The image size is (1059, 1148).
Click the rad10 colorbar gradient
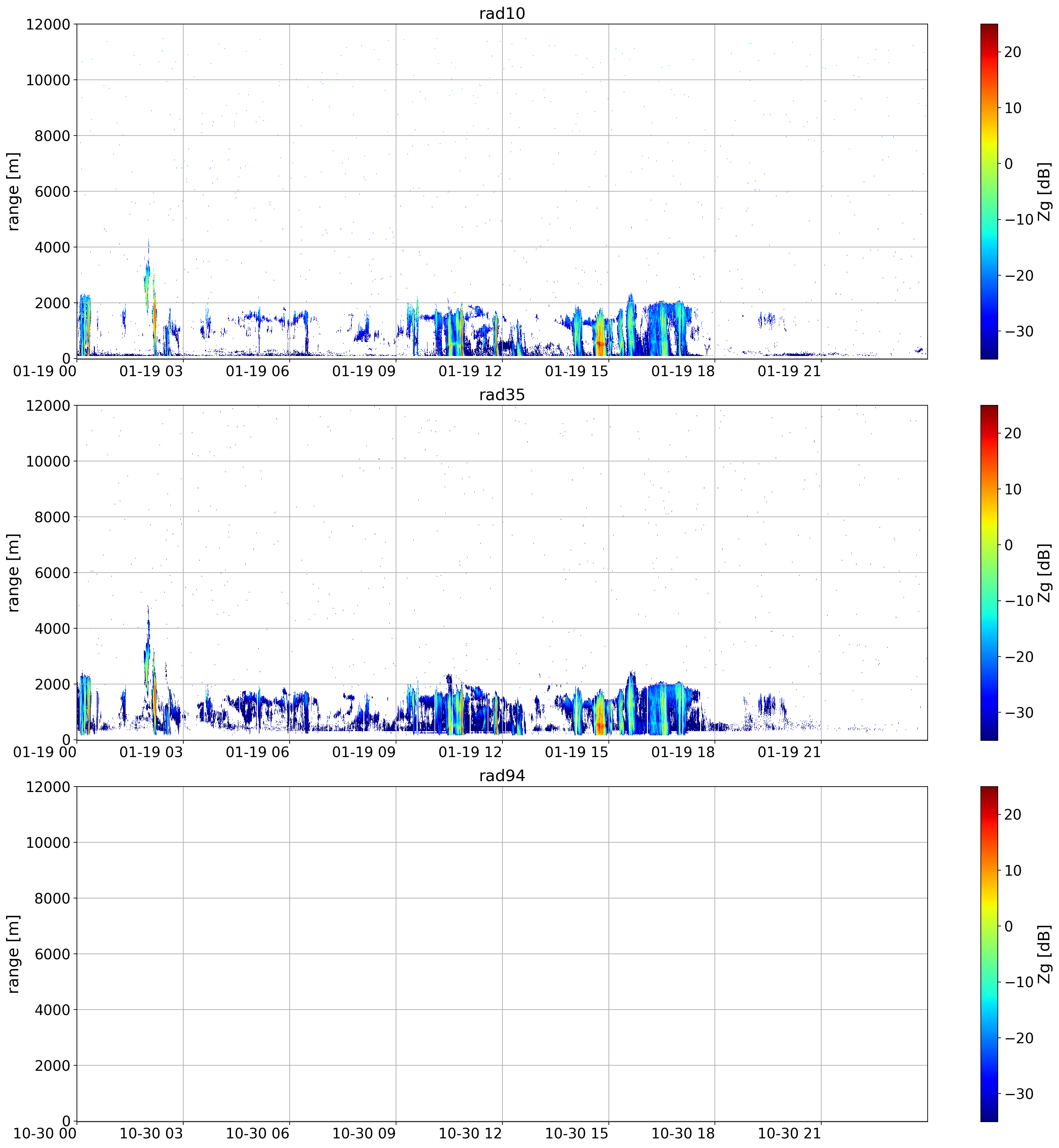(989, 191)
